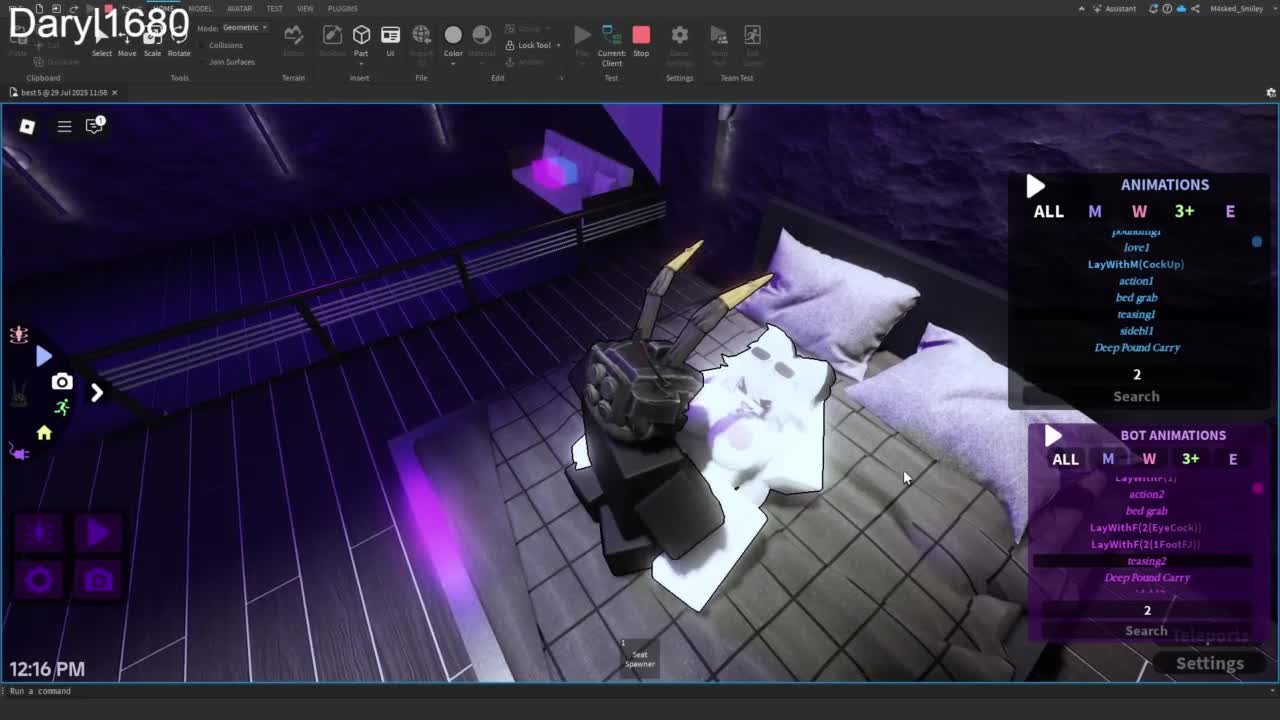Enable the Join Surfaces checkbox

[204, 62]
